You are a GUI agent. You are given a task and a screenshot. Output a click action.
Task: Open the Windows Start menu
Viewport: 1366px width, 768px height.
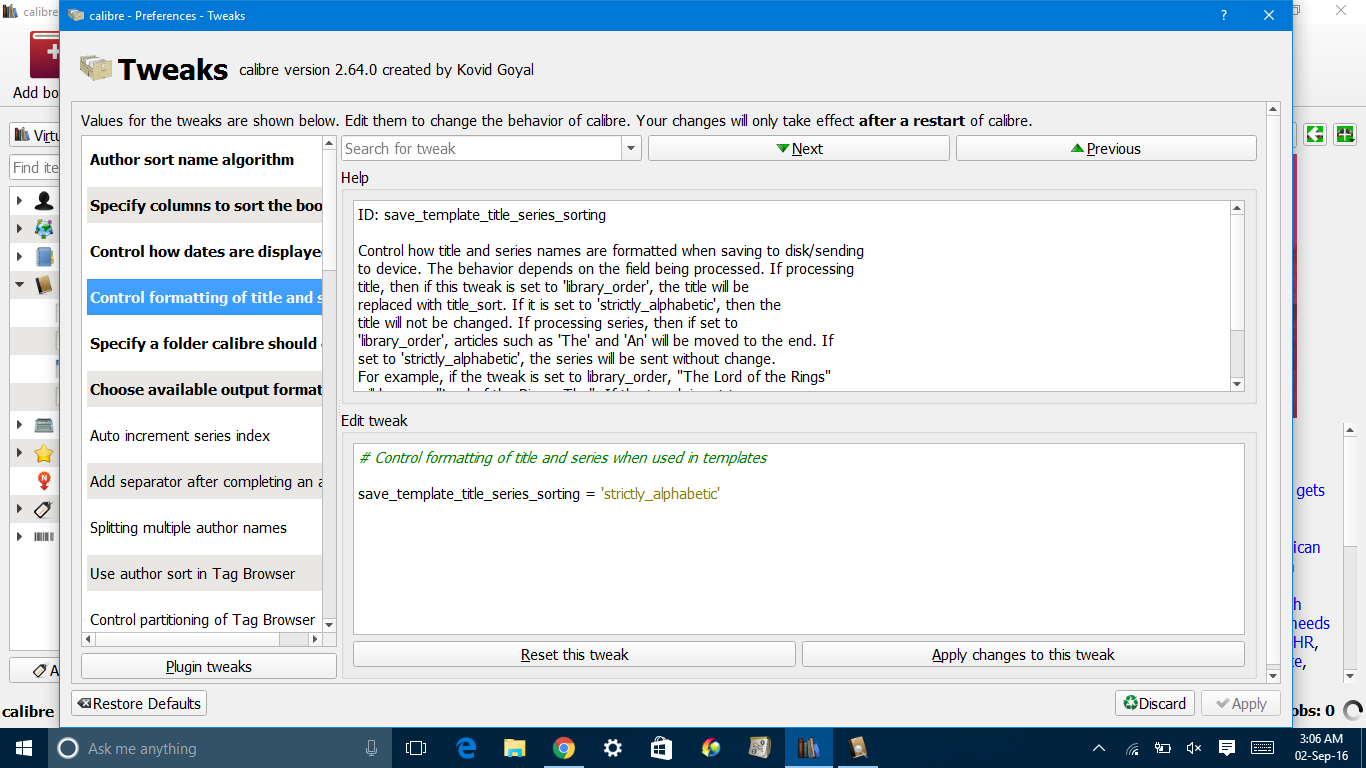24,748
